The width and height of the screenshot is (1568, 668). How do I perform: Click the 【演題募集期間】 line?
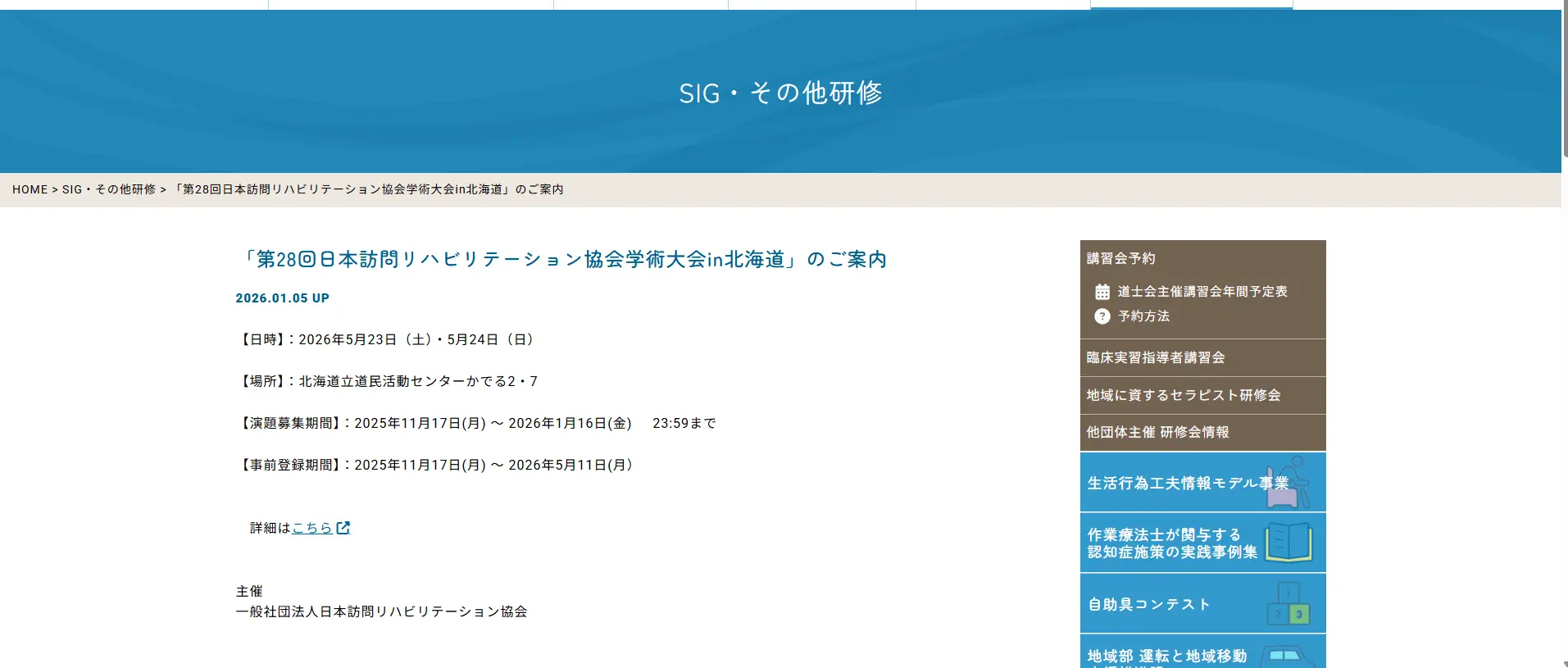click(476, 423)
